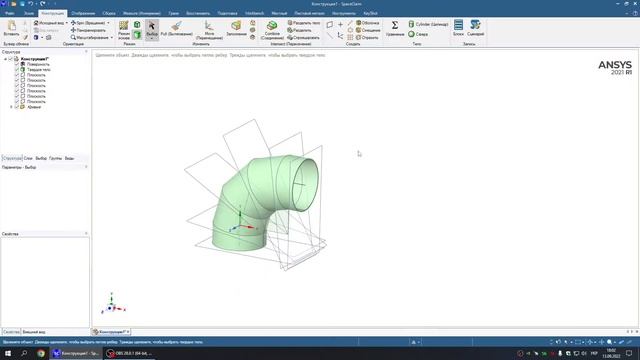Image resolution: width=640 pixels, height=360 pixels.
Task: Activate the Выбор (Select) tool
Action: pyautogui.click(x=151, y=29)
